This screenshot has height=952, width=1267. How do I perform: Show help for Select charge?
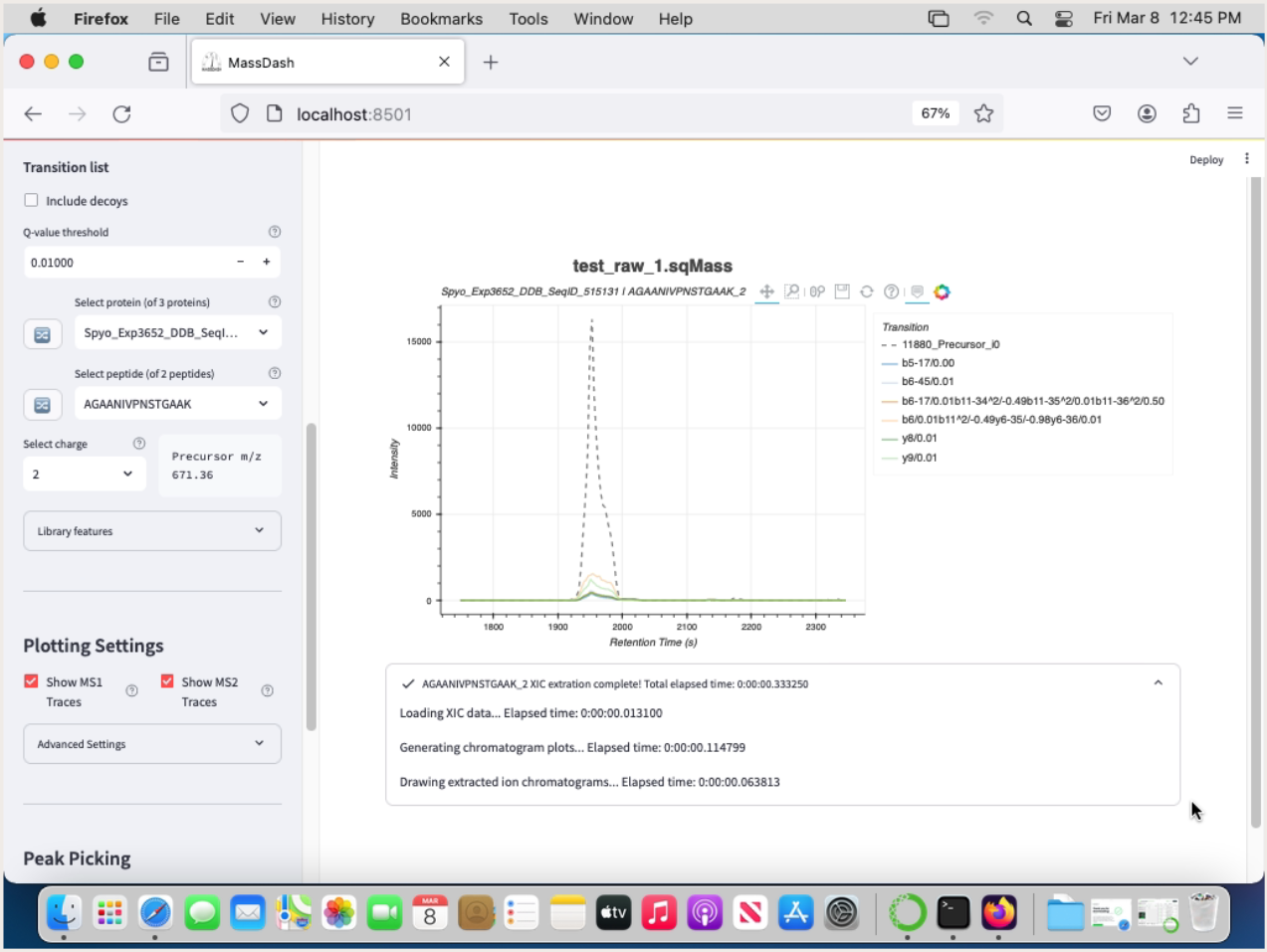pyautogui.click(x=139, y=444)
